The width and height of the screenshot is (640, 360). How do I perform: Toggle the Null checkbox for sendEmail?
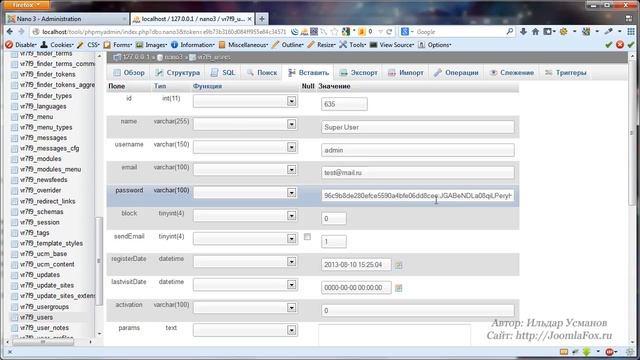pyautogui.click(x=307, y=237)
